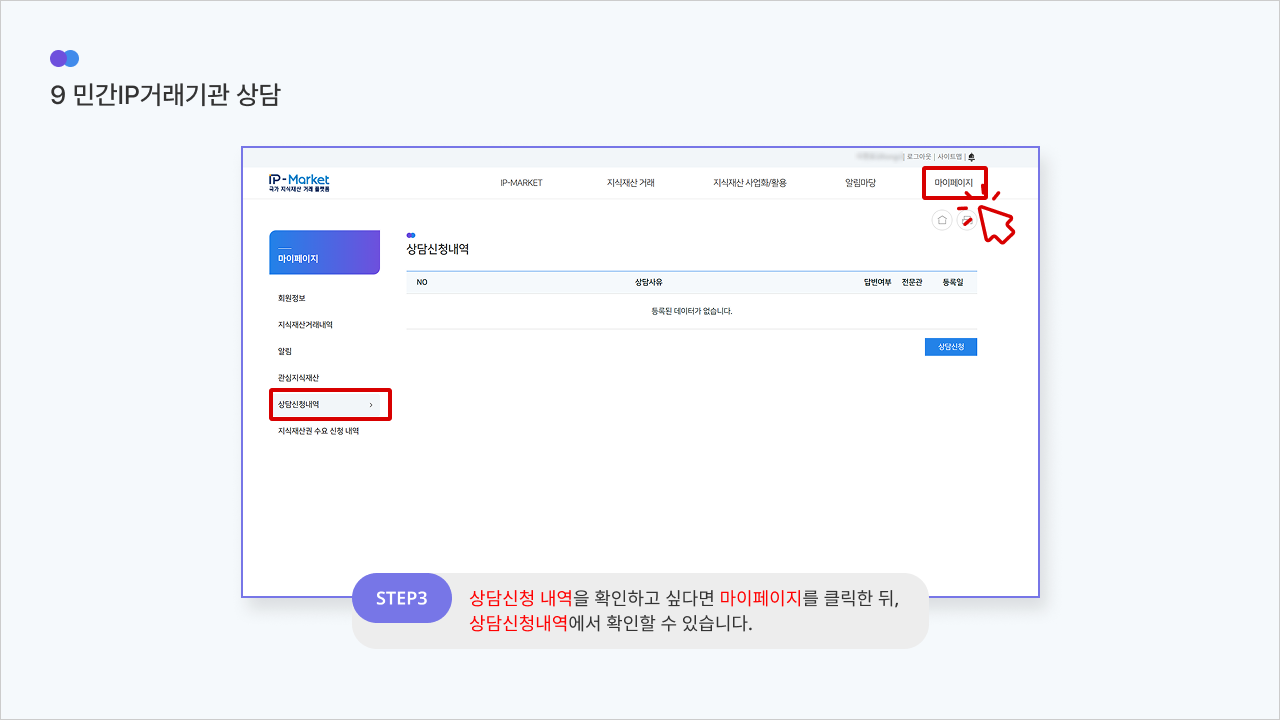This screenshot has height=720, width=1280.
Task: Open 지식재산권 수요 신청 내역
Action: [318, 431]
